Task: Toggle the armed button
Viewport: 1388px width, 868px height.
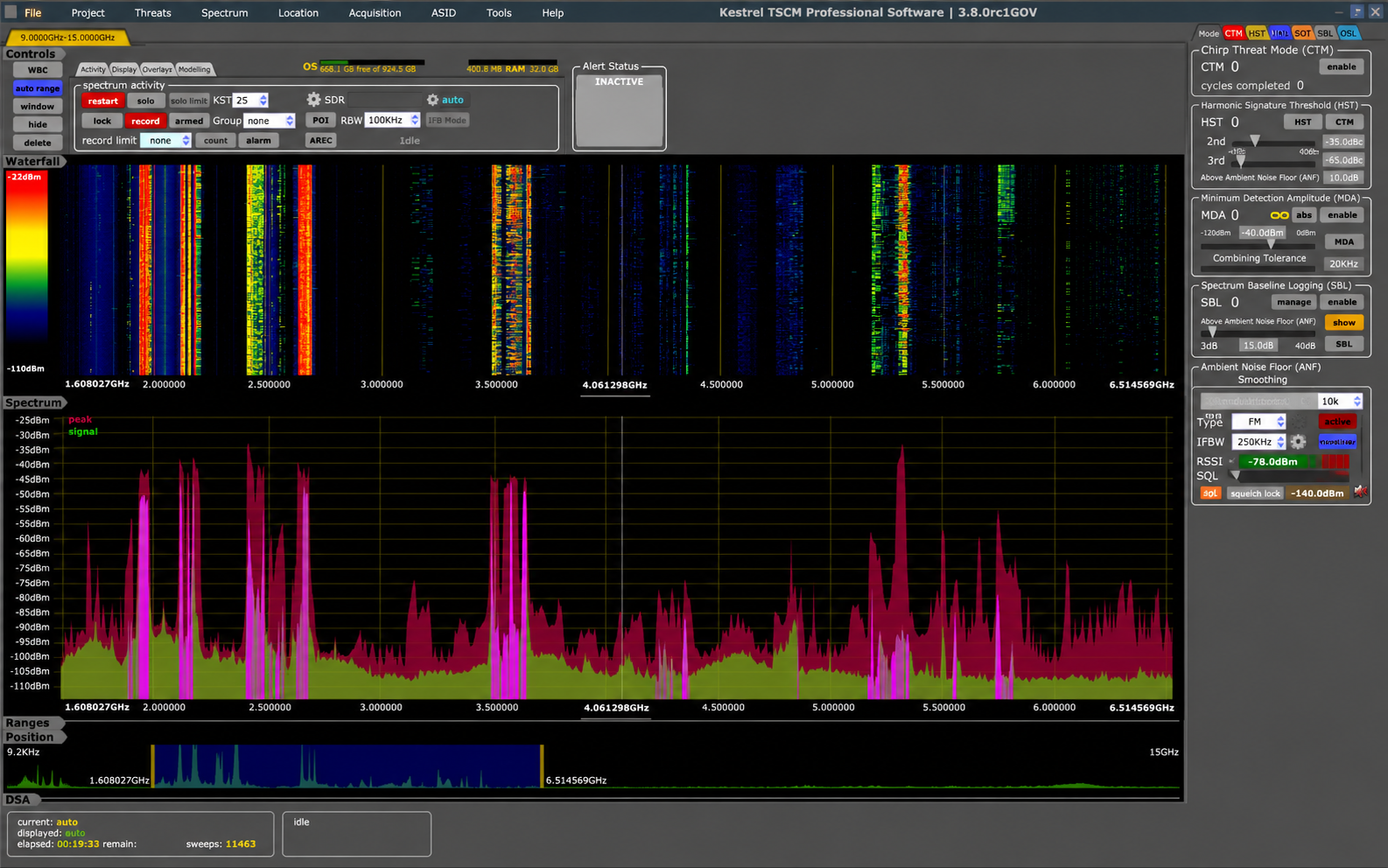Action: coord(188,121)
